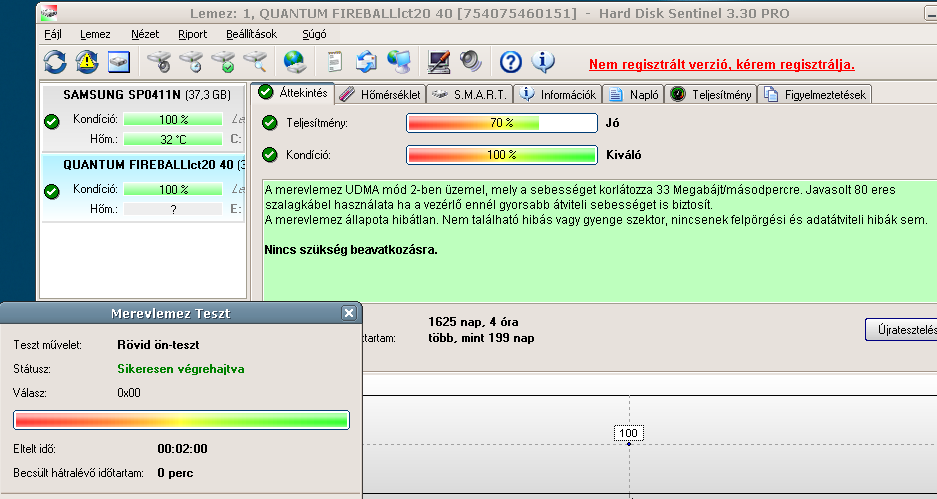The width and height of the screenshot is (937, 499).
Task: Click the green check next to Teljesítmény
Action: tap(270, 123)
